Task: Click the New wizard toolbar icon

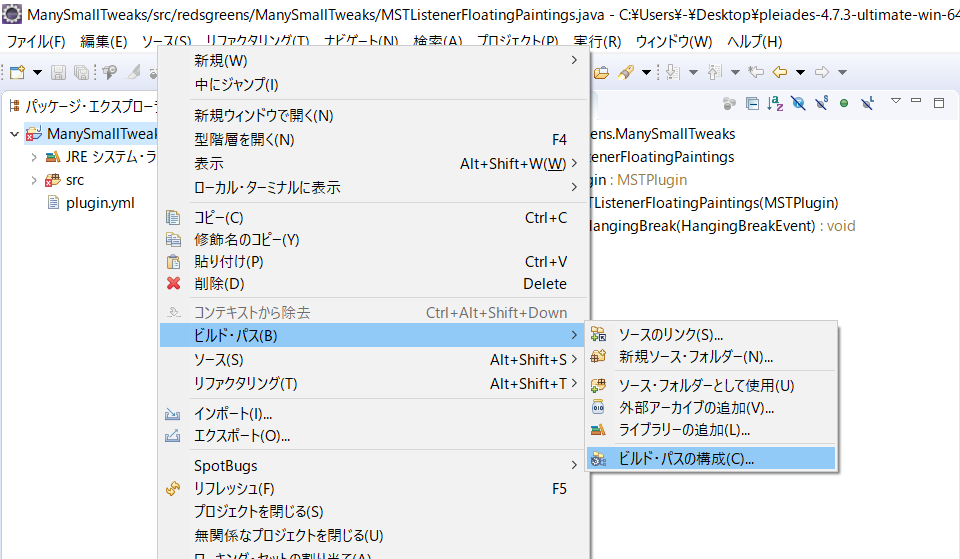Action: pos(17,72)
